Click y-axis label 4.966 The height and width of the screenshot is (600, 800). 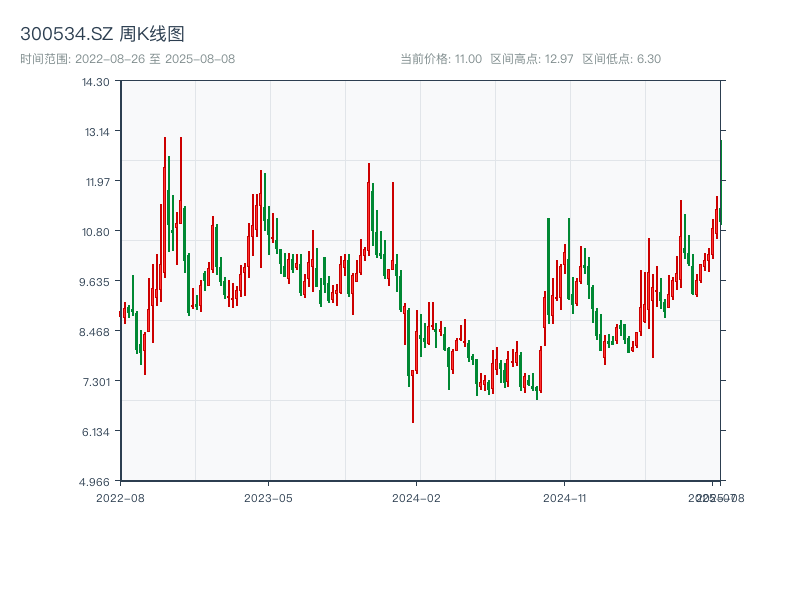[x=94, y=482]
